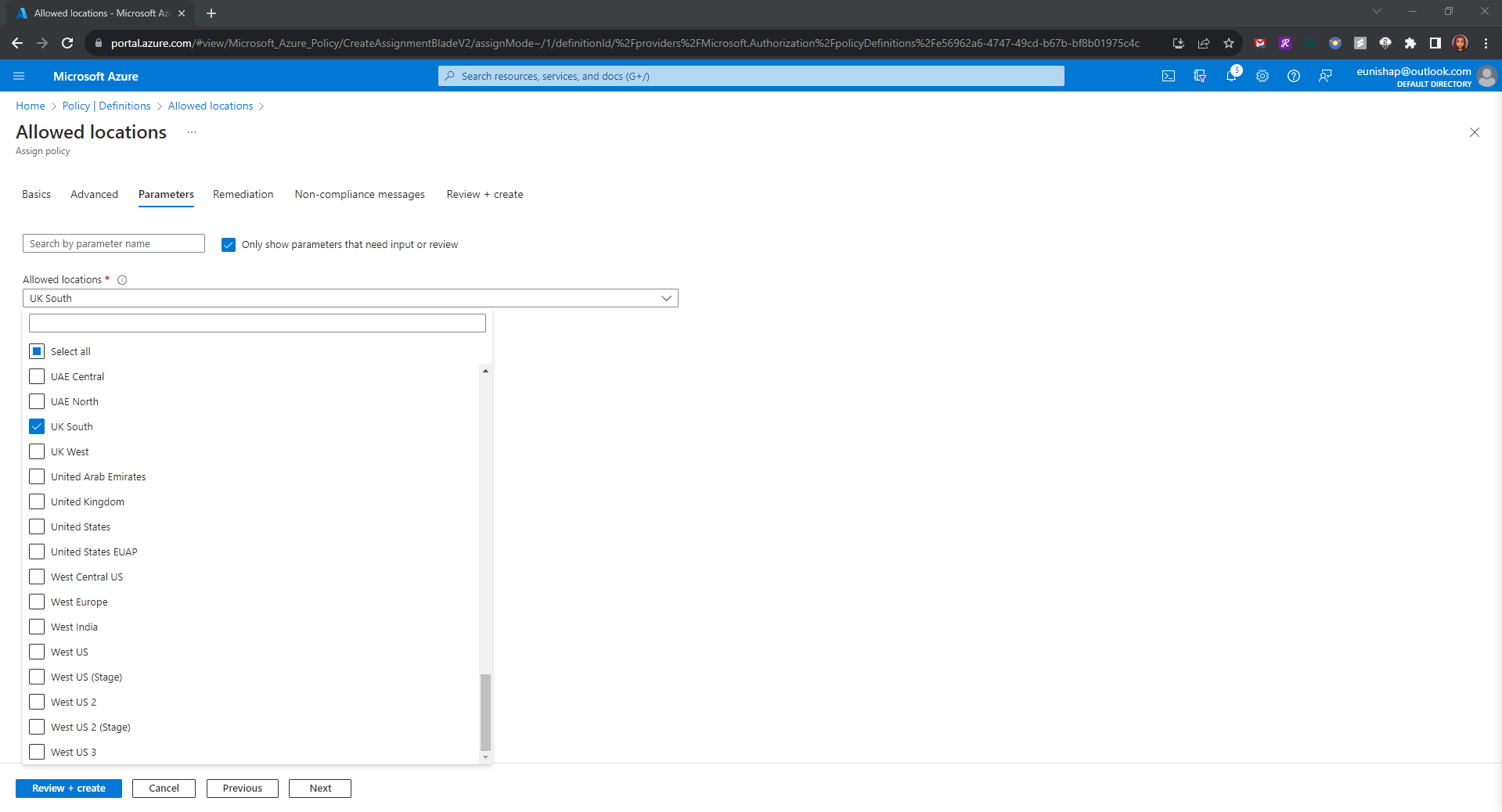Open the Azure portal hamburger menu
1502x812 pixels.
coord(19,76)
